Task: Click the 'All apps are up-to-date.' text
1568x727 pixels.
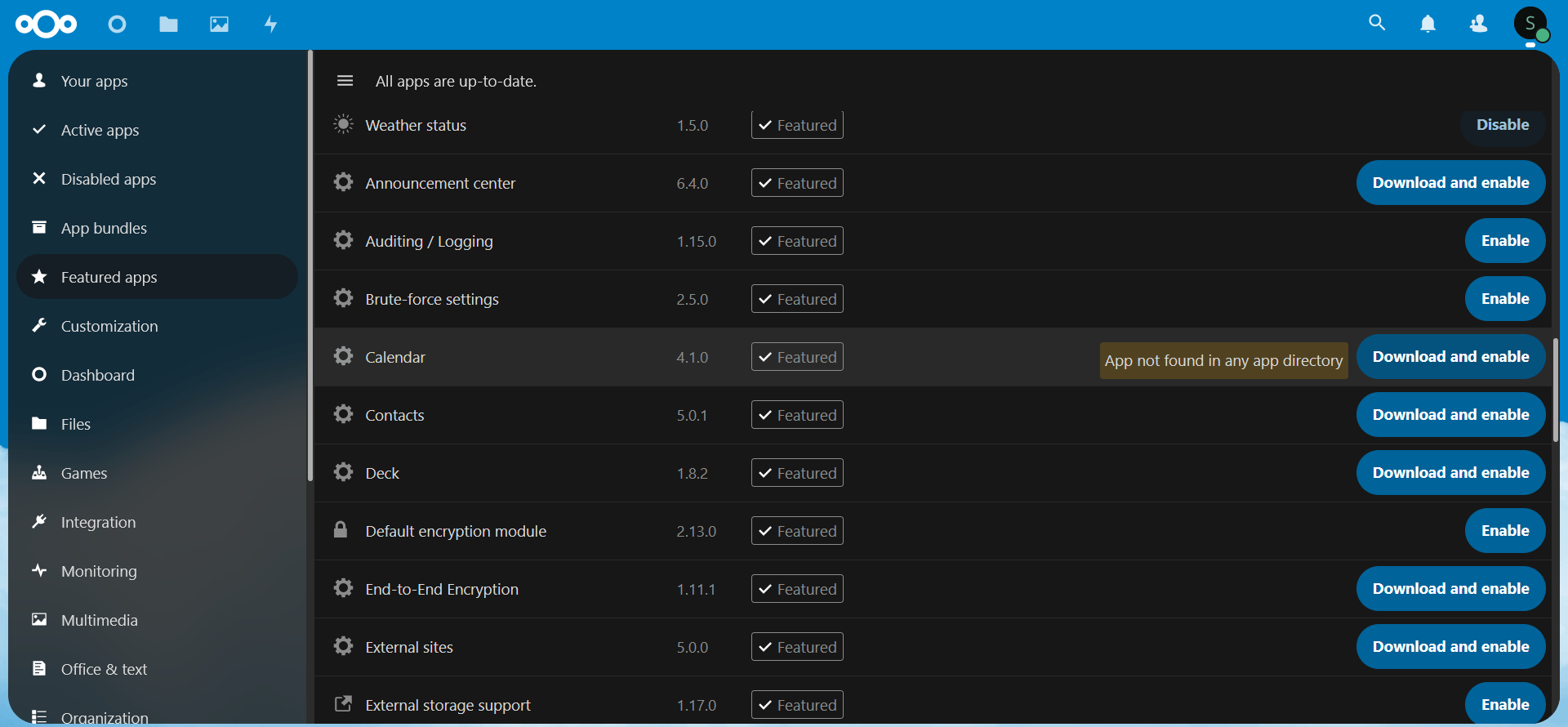Action: (456, 81)
